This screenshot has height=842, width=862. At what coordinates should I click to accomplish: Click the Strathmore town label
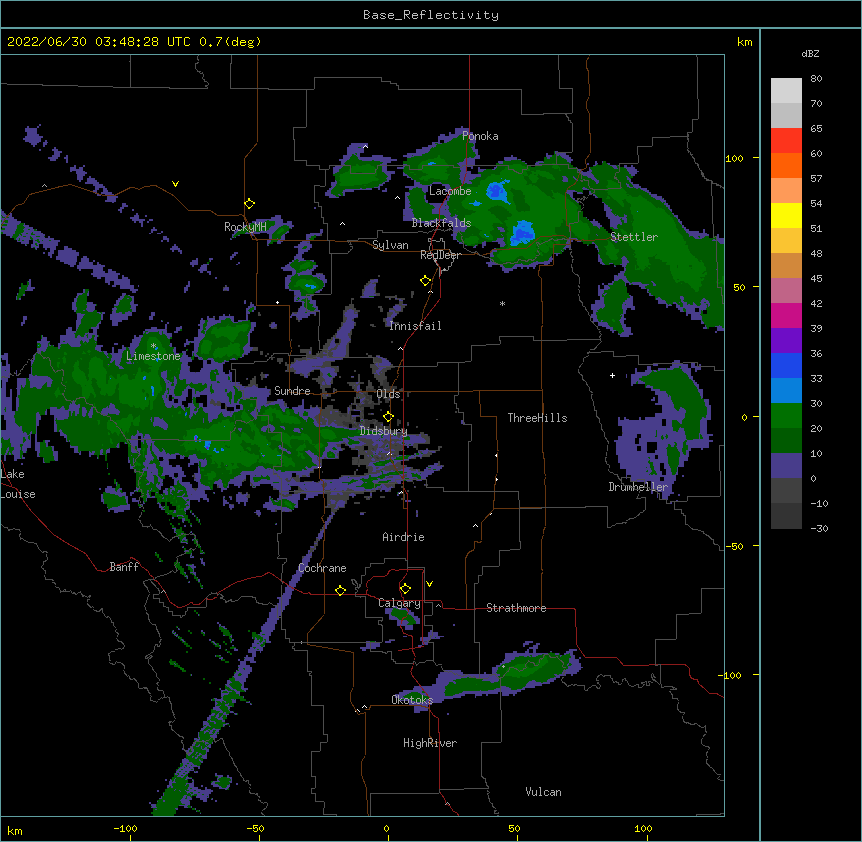pyautogui.click(x=516, y=608)
